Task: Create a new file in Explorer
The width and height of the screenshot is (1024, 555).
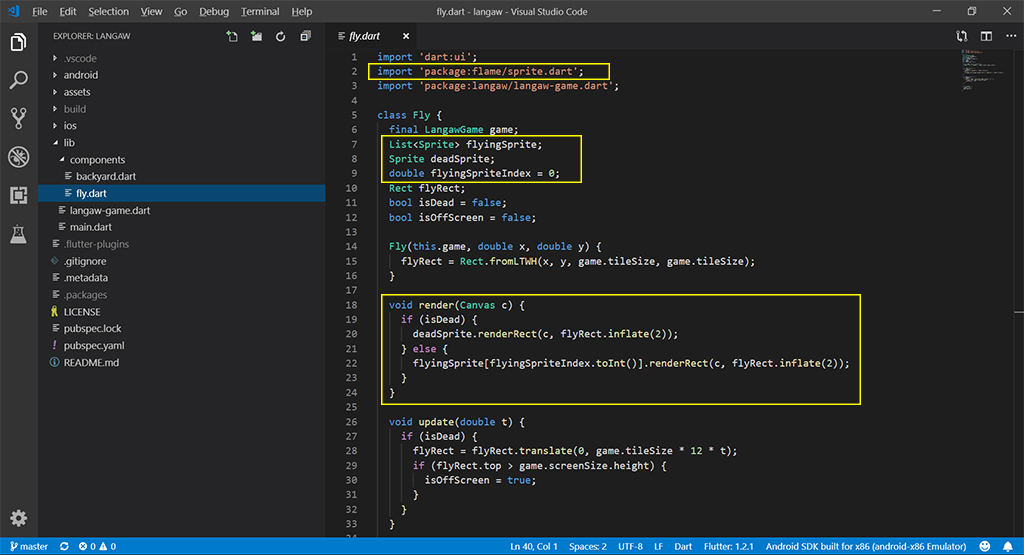Action: [x=232, y=37]
